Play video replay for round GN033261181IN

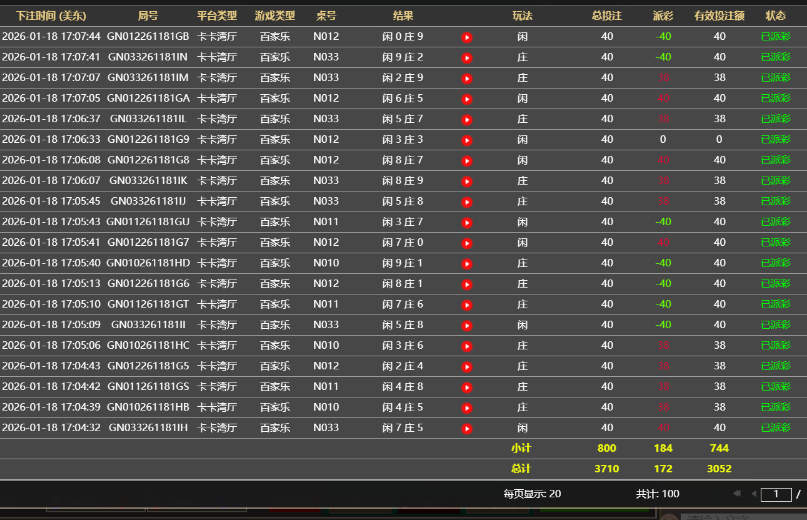tap(467, 58)
